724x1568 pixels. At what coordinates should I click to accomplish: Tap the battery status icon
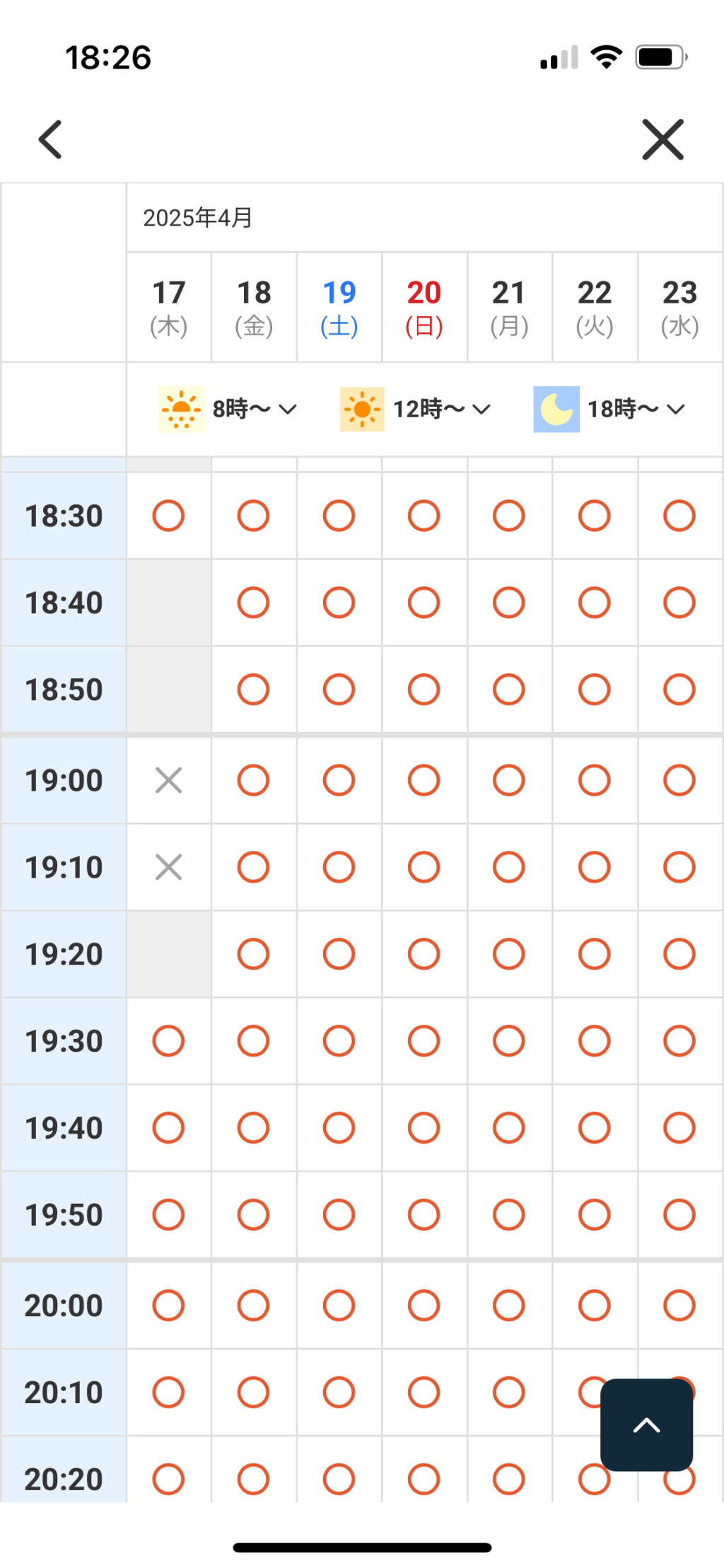point(660,57)
